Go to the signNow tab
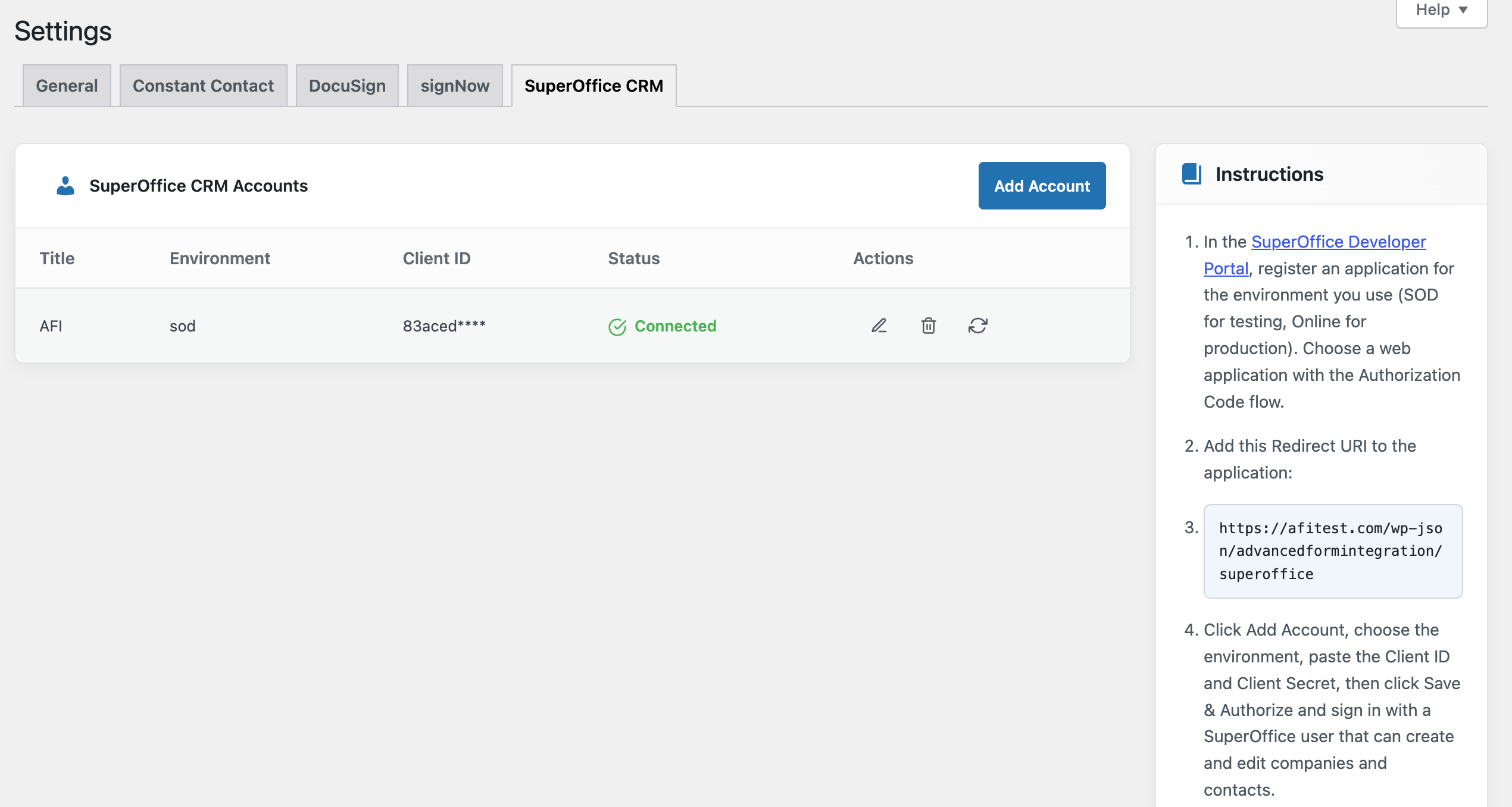This screenshot has height=807, width=1512. point(455,86)
